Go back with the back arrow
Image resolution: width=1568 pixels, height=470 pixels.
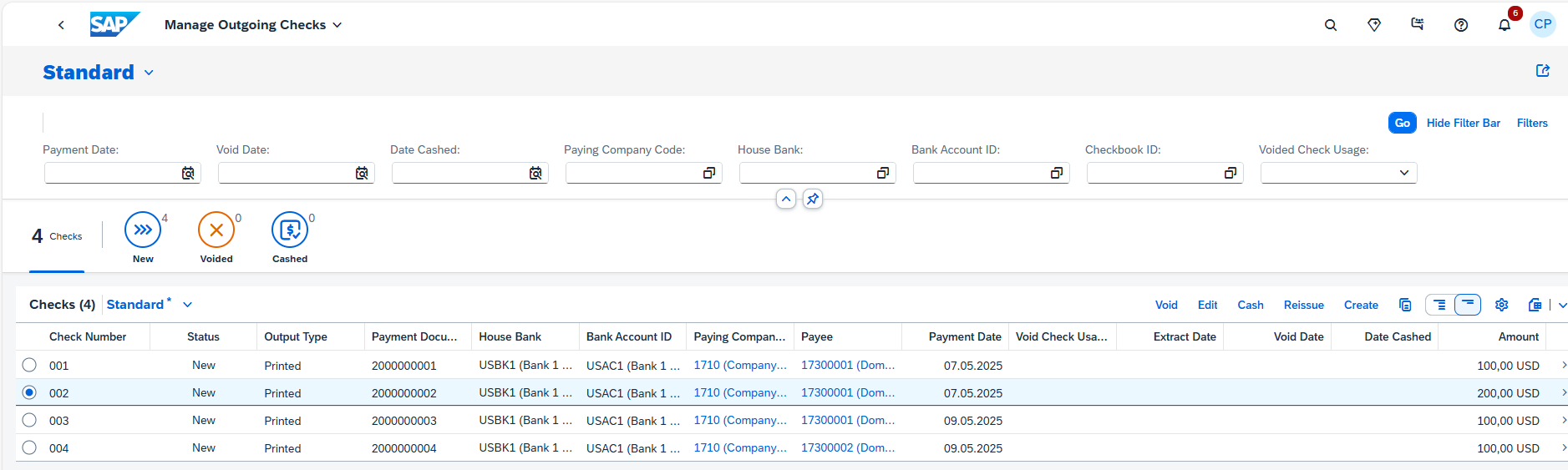coord(61,25)
